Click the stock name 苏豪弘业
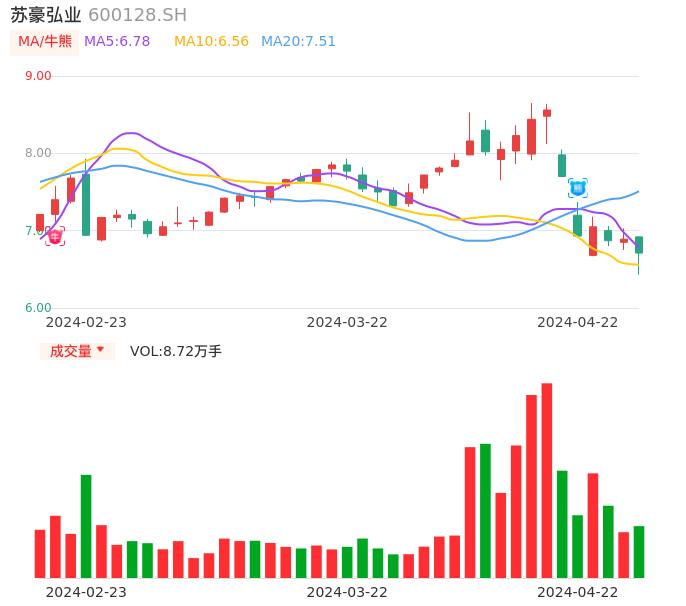 [x=46, y=15]
